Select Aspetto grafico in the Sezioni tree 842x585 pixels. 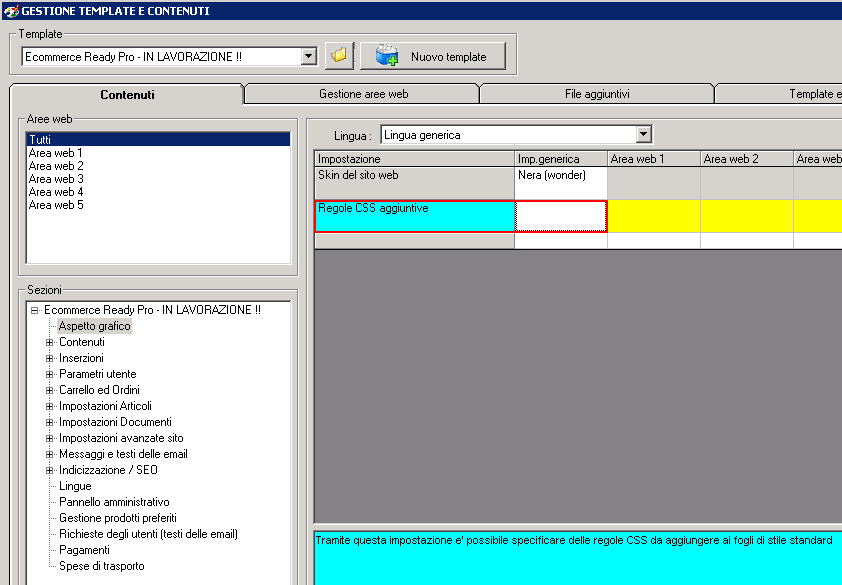(95, 326)
